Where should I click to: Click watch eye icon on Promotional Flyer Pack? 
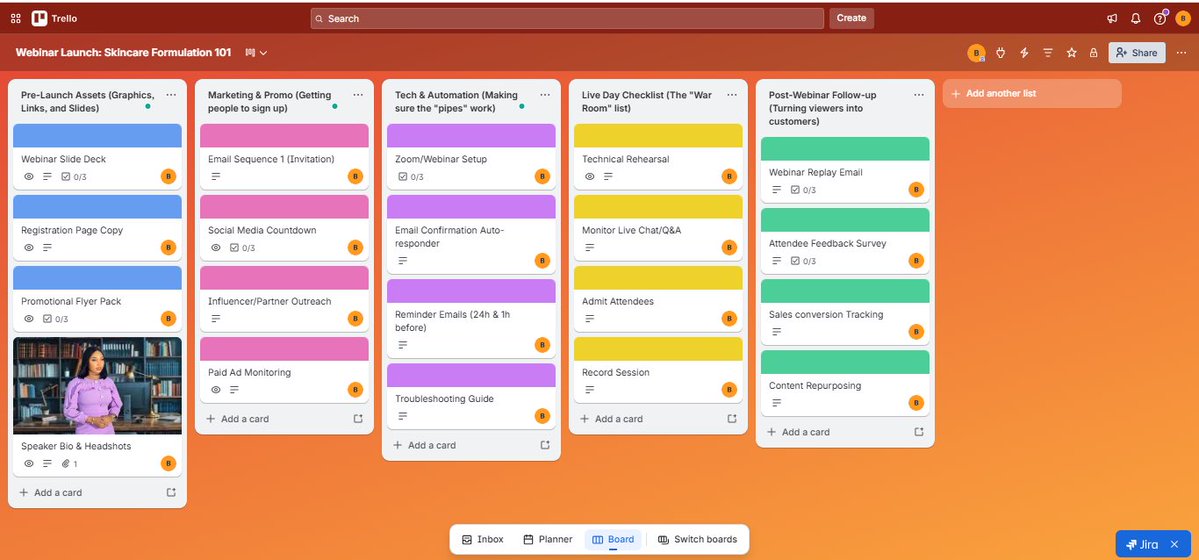click(29, 319)
